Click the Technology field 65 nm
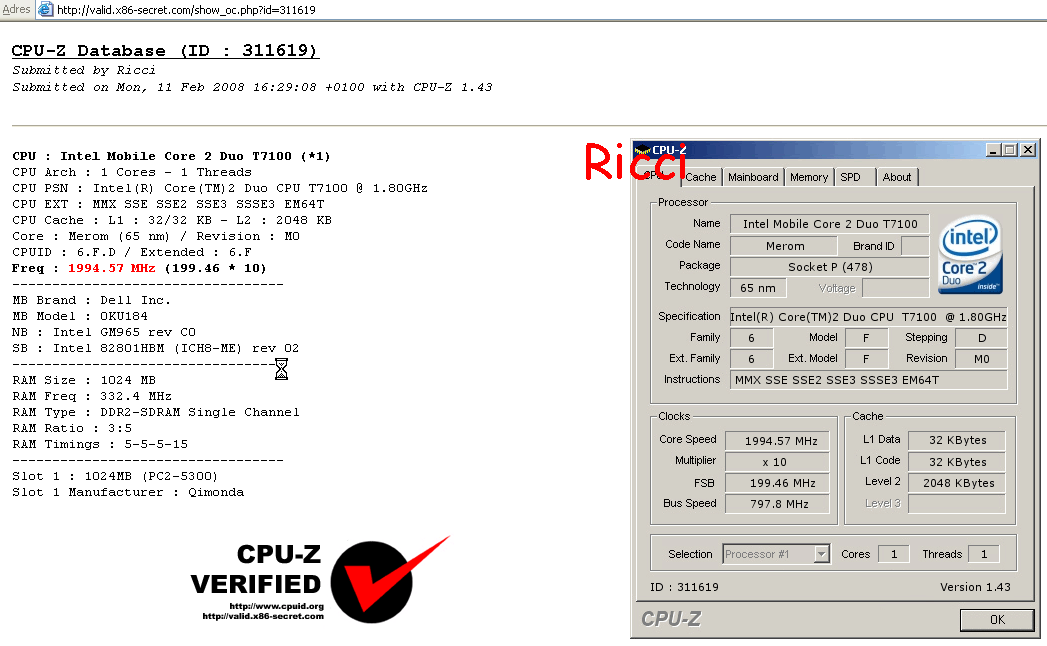 pos(758,288)
